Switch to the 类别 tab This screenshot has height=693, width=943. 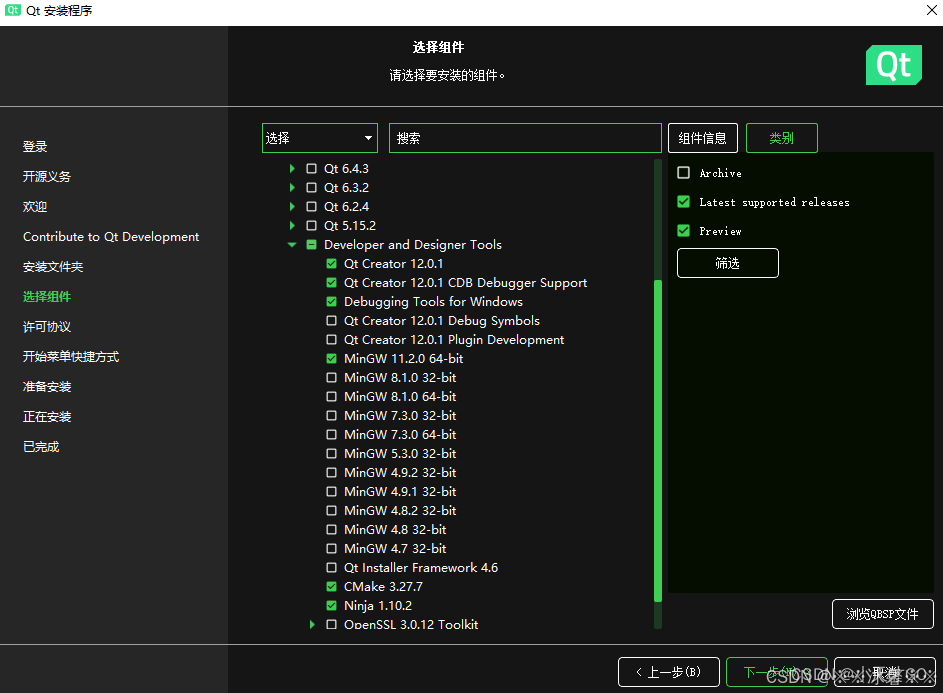pos(781,138)
